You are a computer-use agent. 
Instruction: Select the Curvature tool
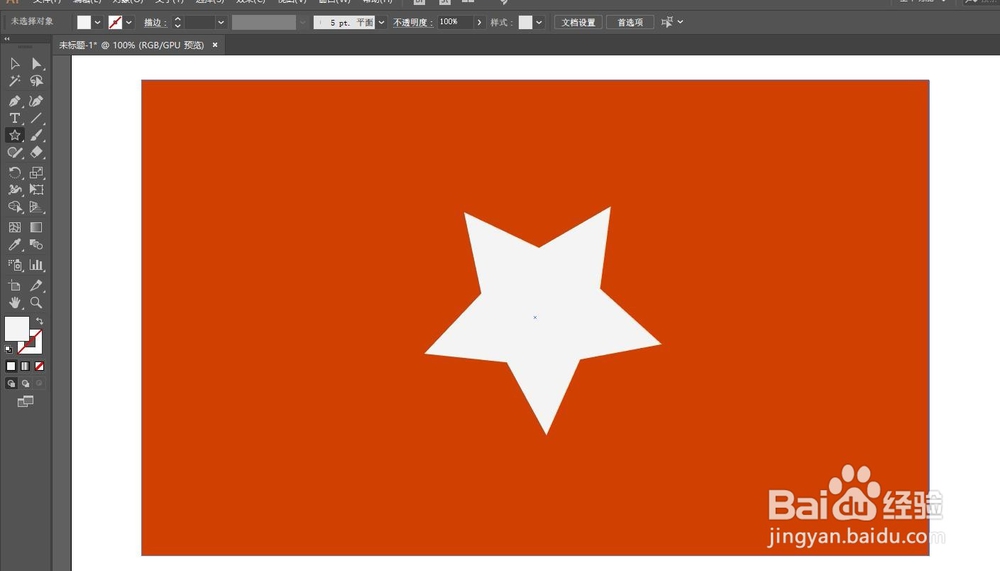pos(36,101)
